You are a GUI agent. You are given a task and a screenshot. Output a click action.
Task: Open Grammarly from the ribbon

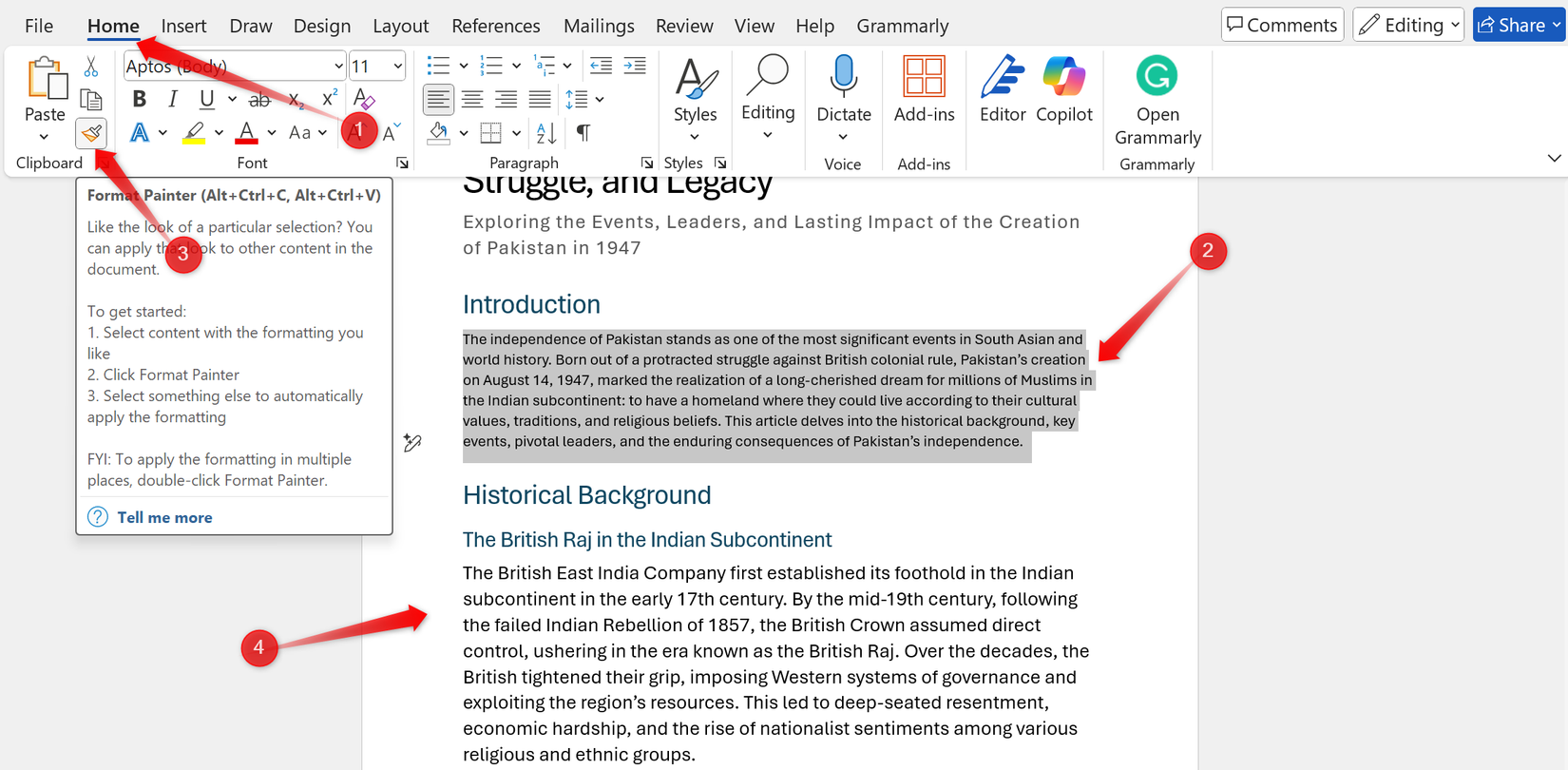pos(1157,100)
